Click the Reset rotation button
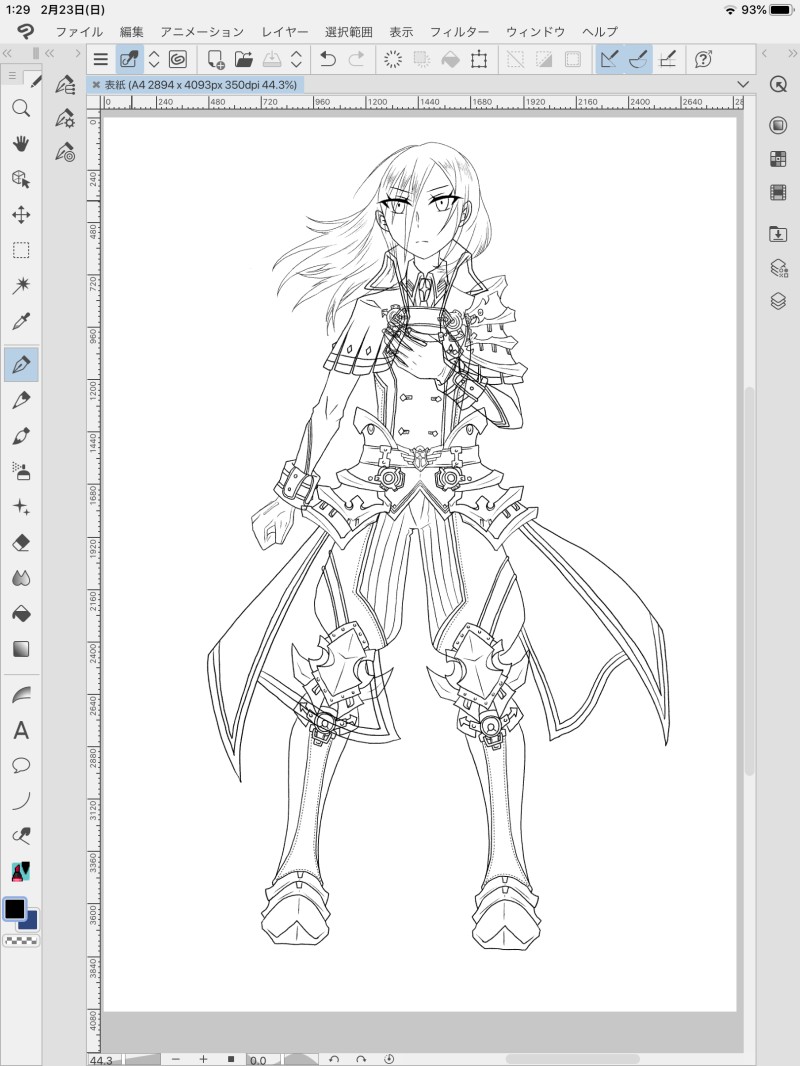800x1066 pixels. (389, 1059)
